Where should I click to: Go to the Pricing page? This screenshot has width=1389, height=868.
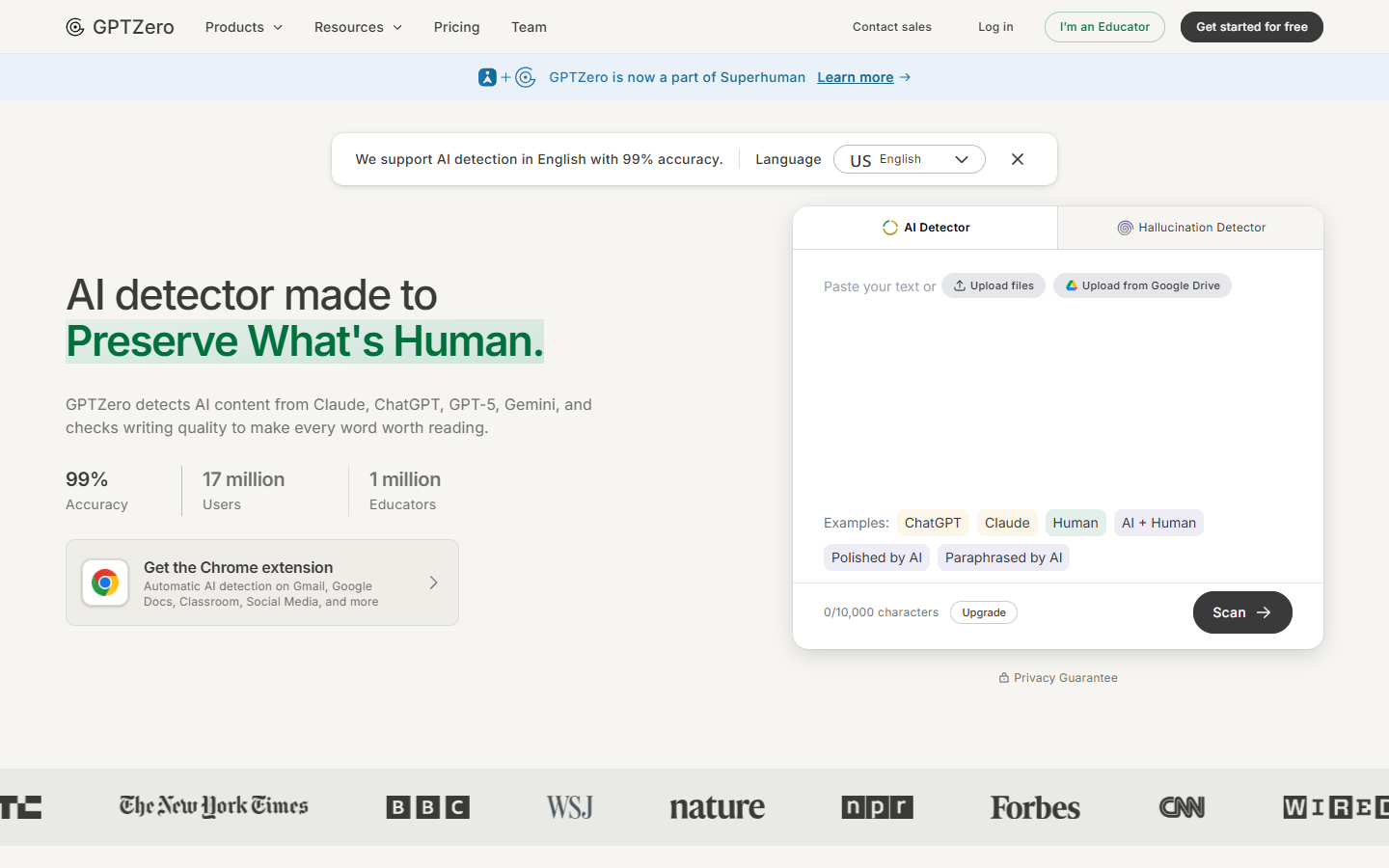[x=457, y=27]
